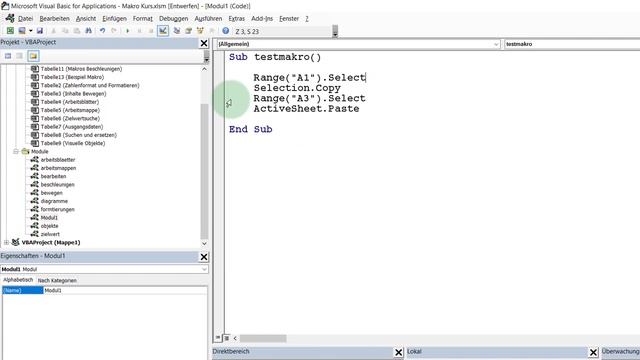This screenshot has width=640, height=360.
Task: Select the Modul1 module in tree
Action: click(49, 218)
